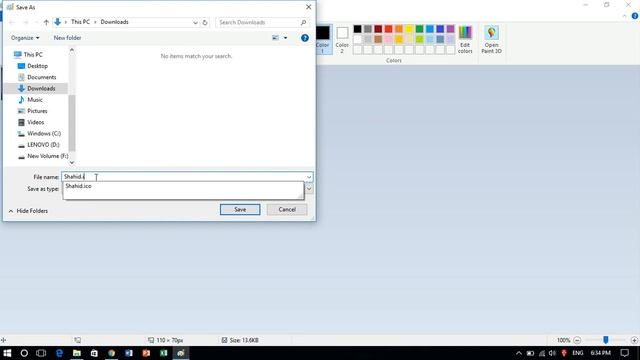This screenshot has width=640, height=360.
Task: Open Paint 3D from the ribbon
Action: point(491,39)
